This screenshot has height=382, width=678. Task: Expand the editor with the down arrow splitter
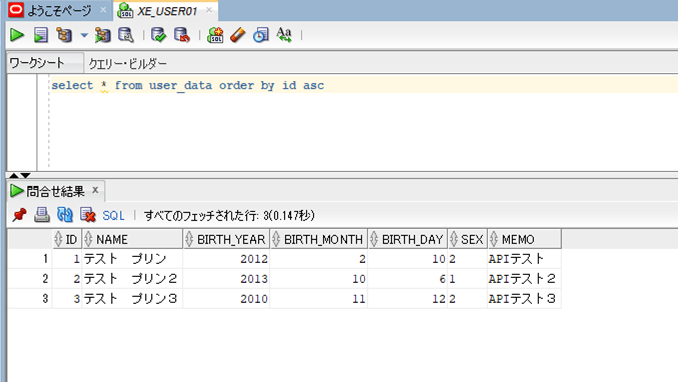click(26, 175)
